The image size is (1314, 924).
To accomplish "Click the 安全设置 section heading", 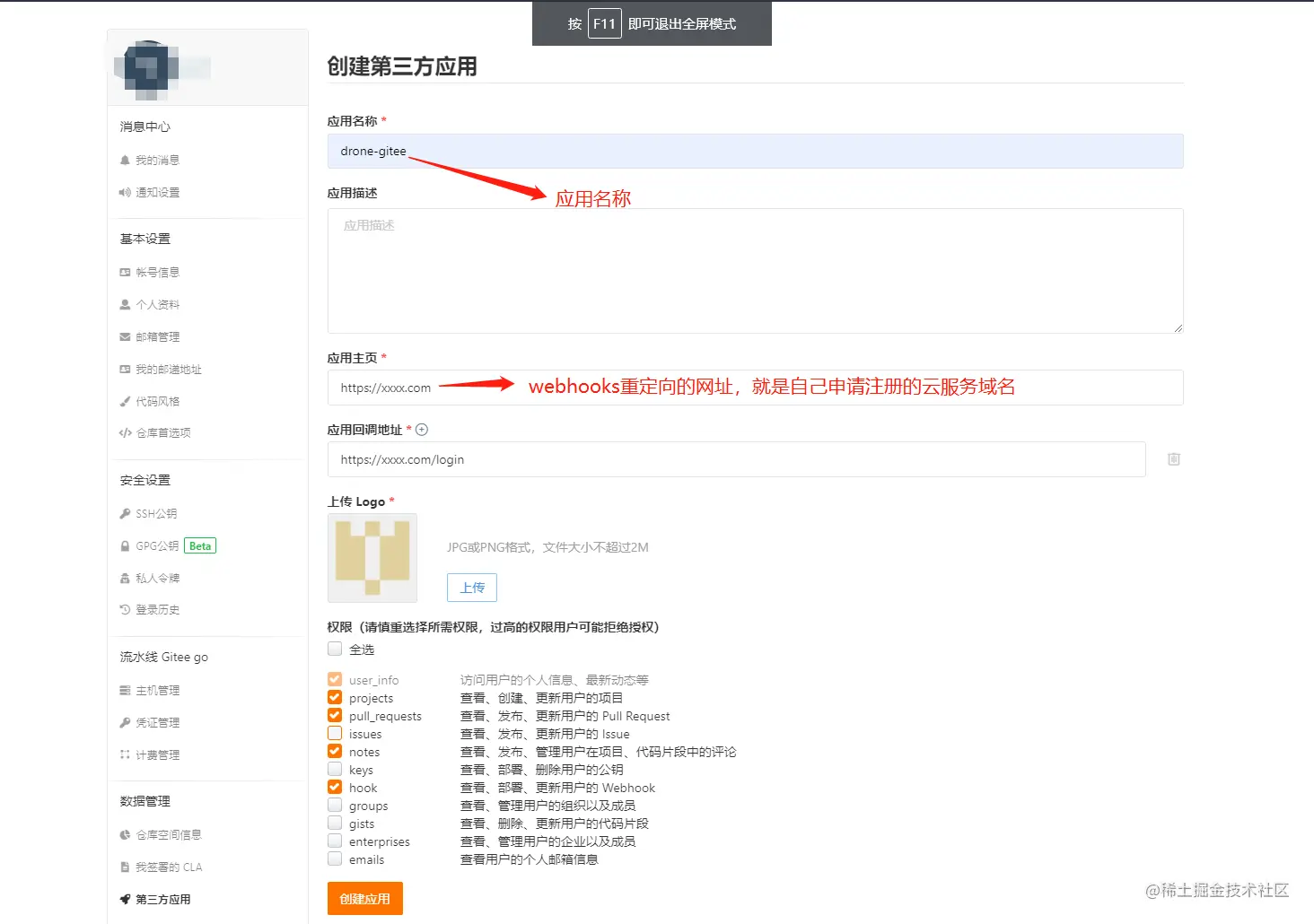I will tap(145, 481).
